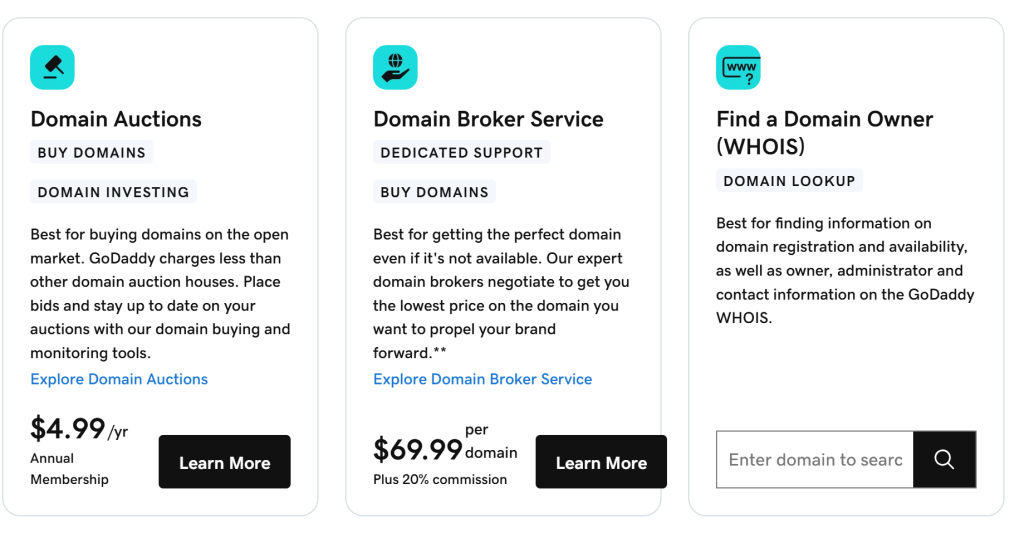
Task: Click BUY DOMAINS tag under Domain Broker Service
Action: (x=434, y=192)
